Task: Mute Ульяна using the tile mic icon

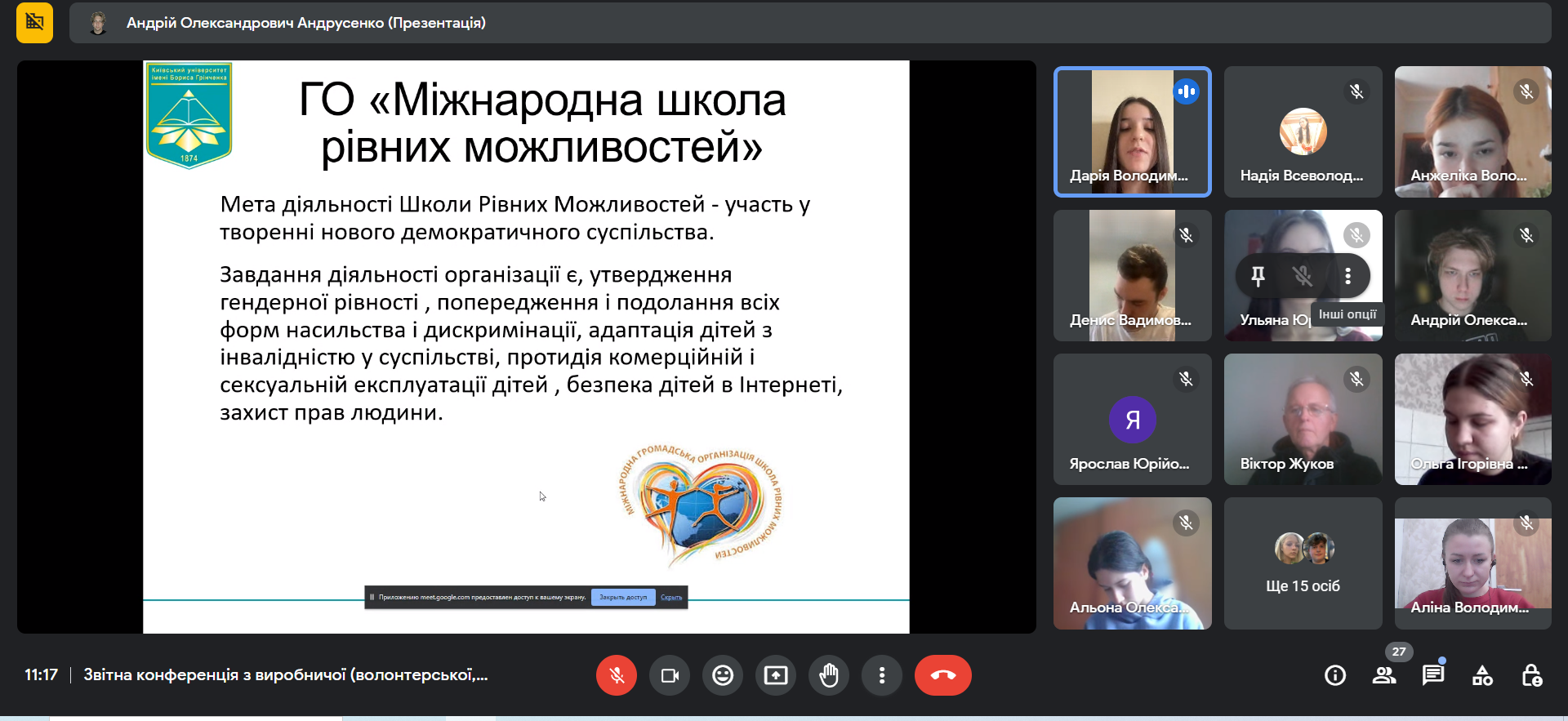Action: click(x=1303, y=276)
